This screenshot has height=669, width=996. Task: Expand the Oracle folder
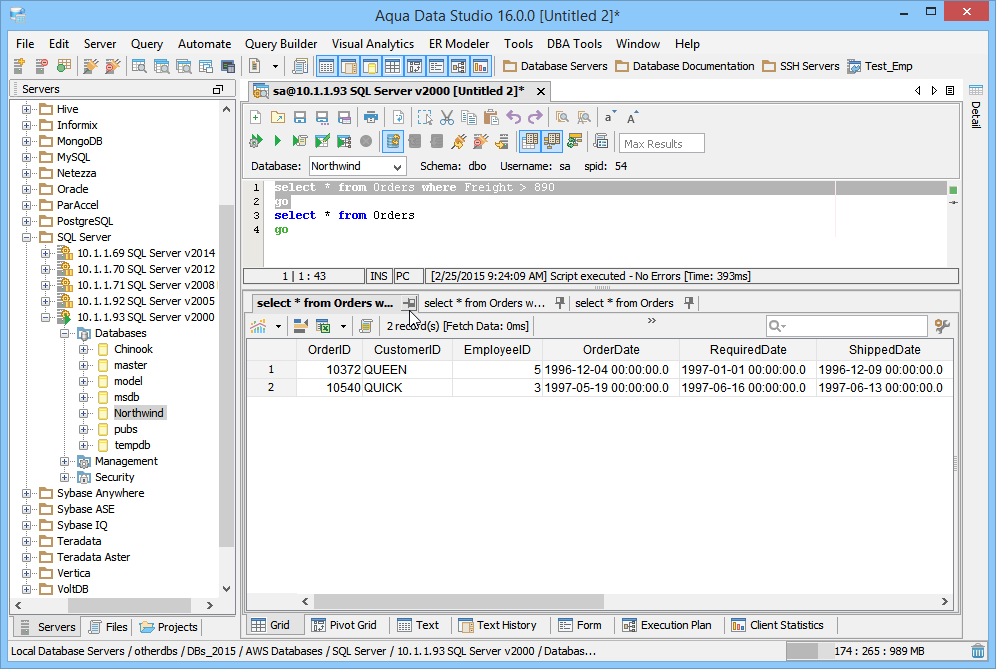[x=26, y=189]
